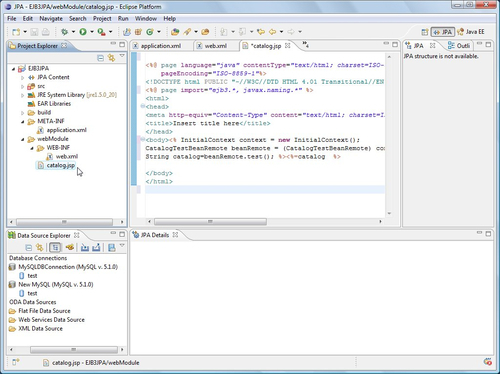Click Link with Editor in Data Source Explorer

pos(39,248)
